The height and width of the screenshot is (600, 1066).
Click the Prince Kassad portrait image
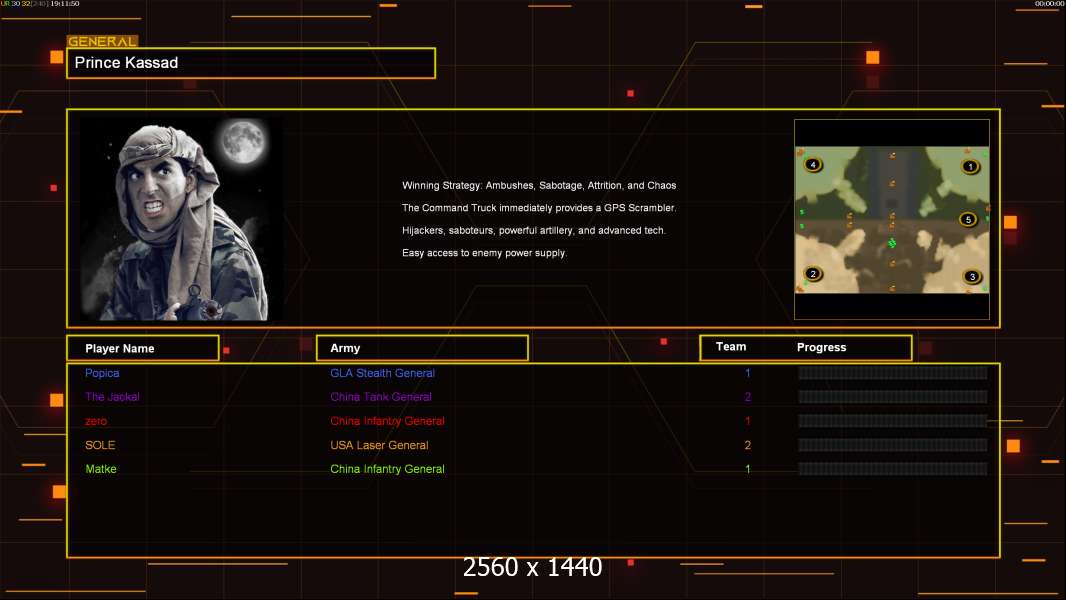coord(182,219)
